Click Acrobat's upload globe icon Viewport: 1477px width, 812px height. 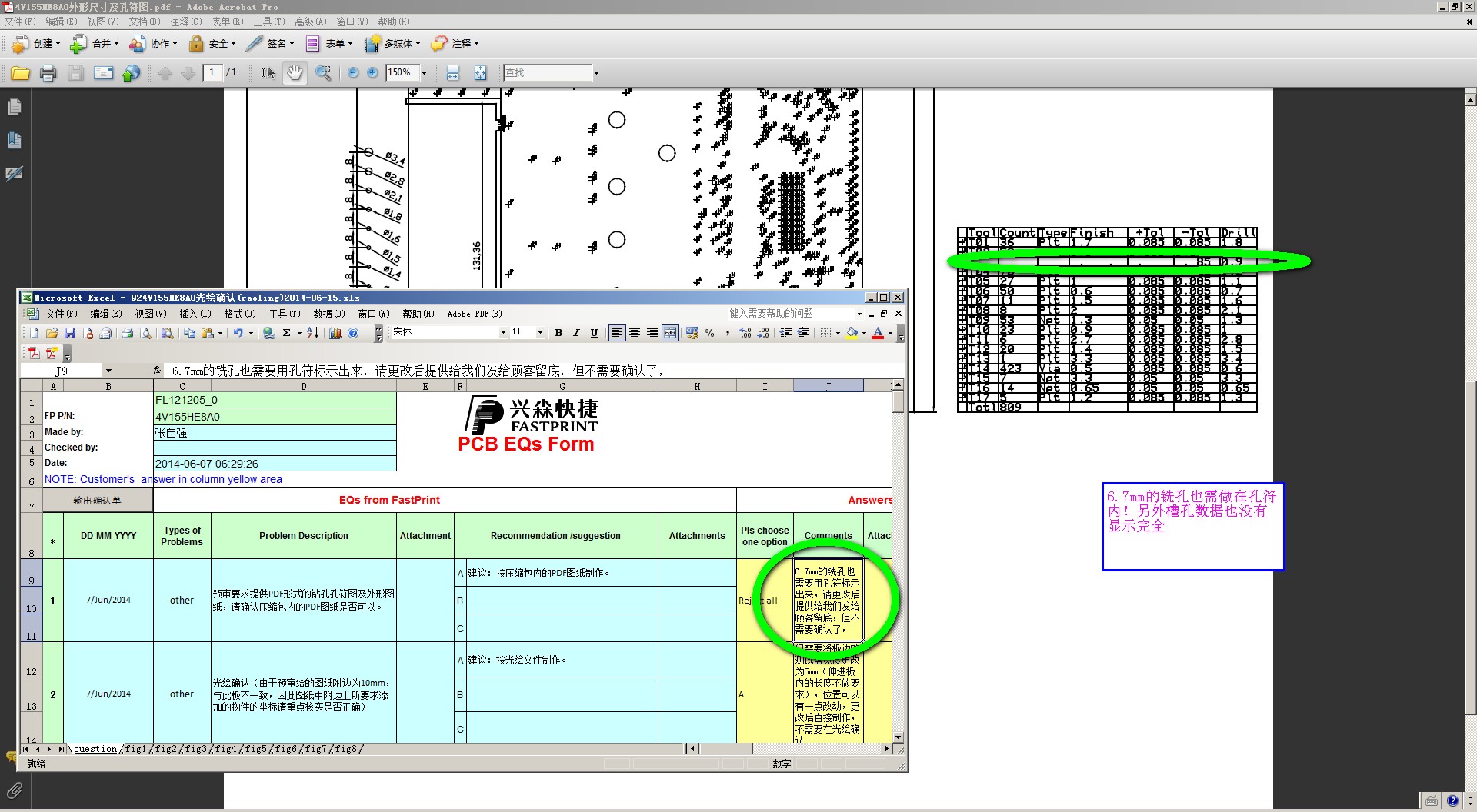132,73
